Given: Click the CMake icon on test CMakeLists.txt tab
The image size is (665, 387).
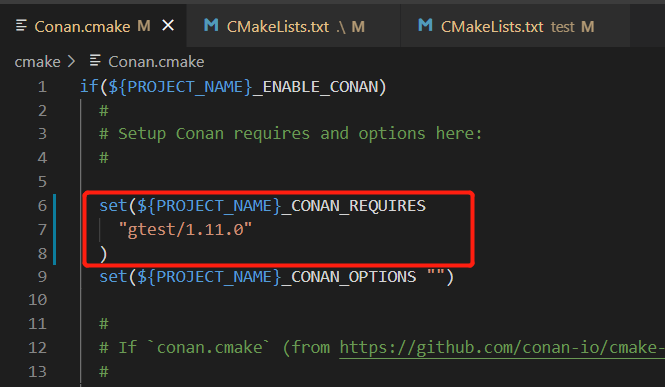Looking at the screenshot, I should click(425, 25).
